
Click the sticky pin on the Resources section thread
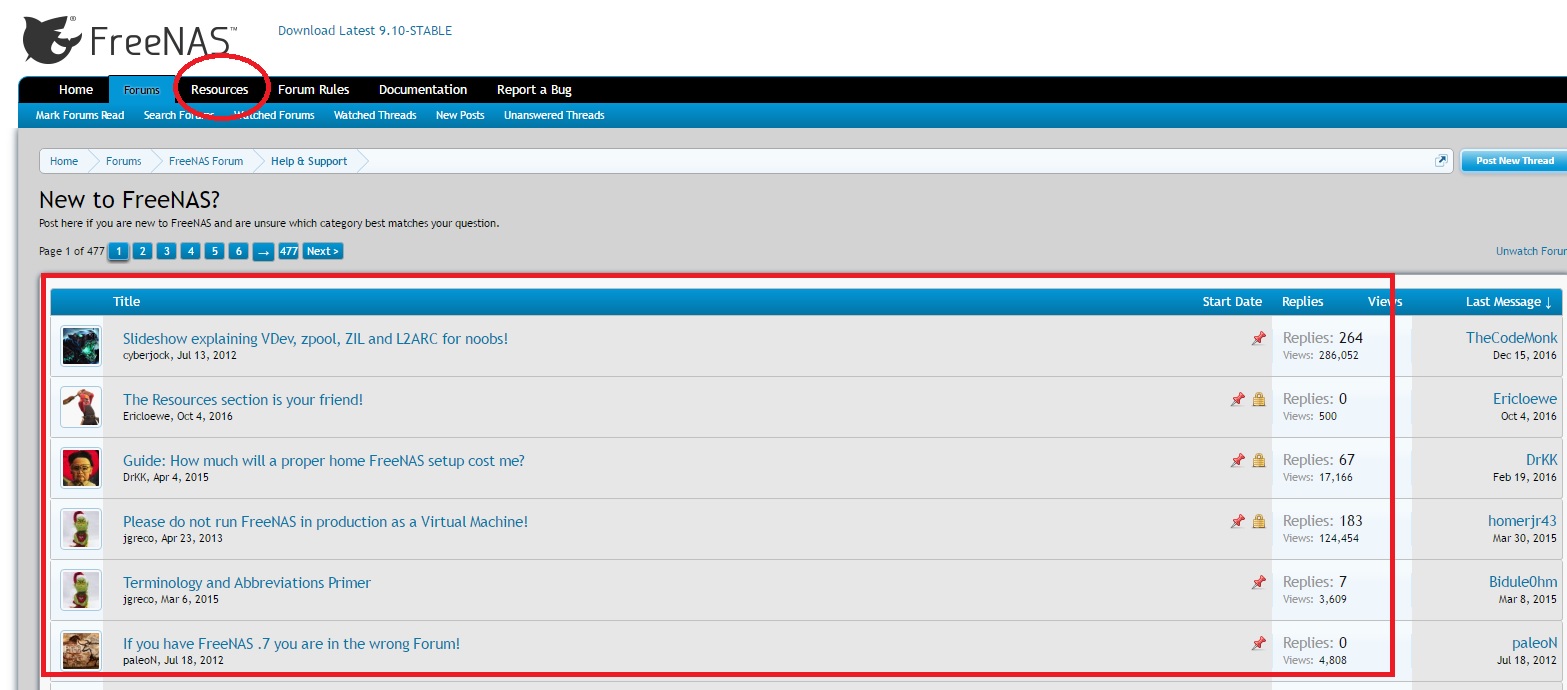[1238, 400]
